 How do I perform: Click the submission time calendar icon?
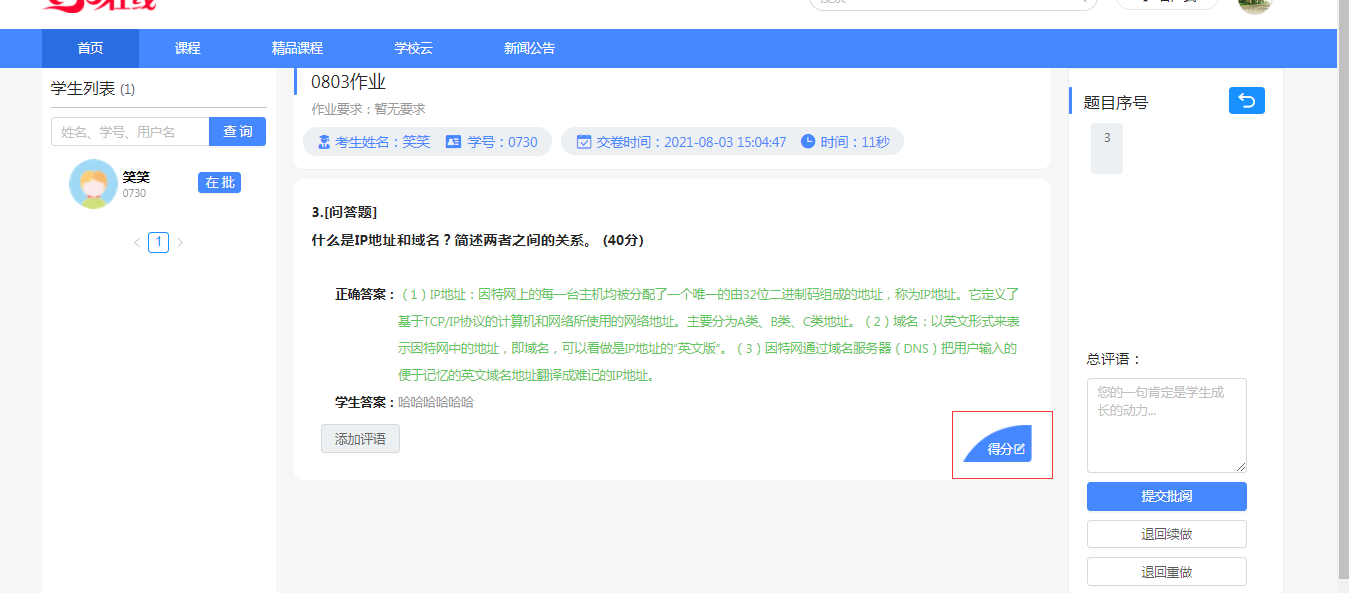(x=584, y=142)
